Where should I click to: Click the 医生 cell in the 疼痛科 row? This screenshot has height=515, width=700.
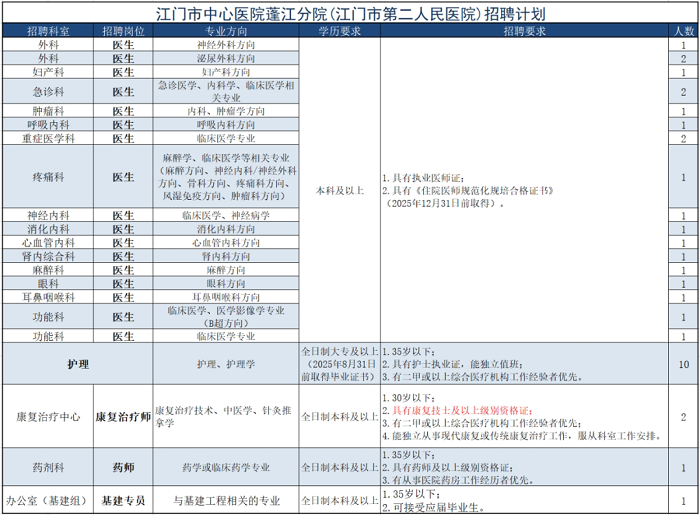(x=123, y=177)
